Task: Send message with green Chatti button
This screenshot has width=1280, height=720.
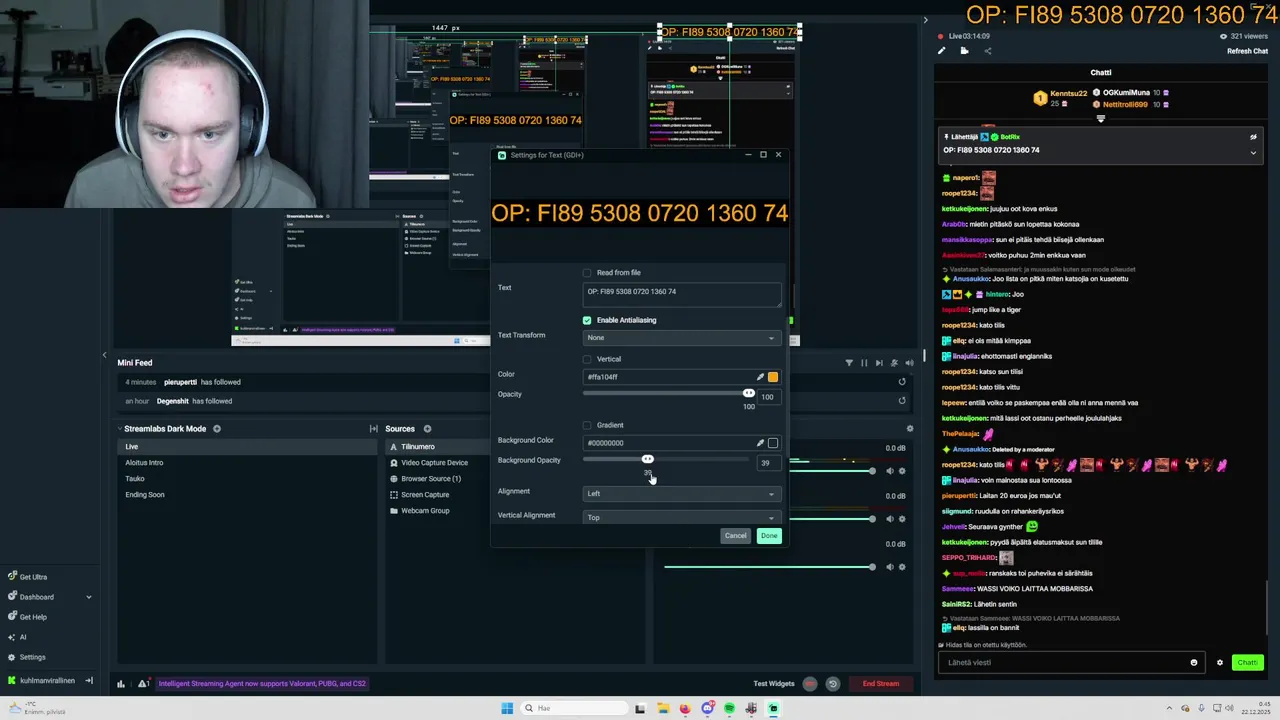Action: [1247, 662]
